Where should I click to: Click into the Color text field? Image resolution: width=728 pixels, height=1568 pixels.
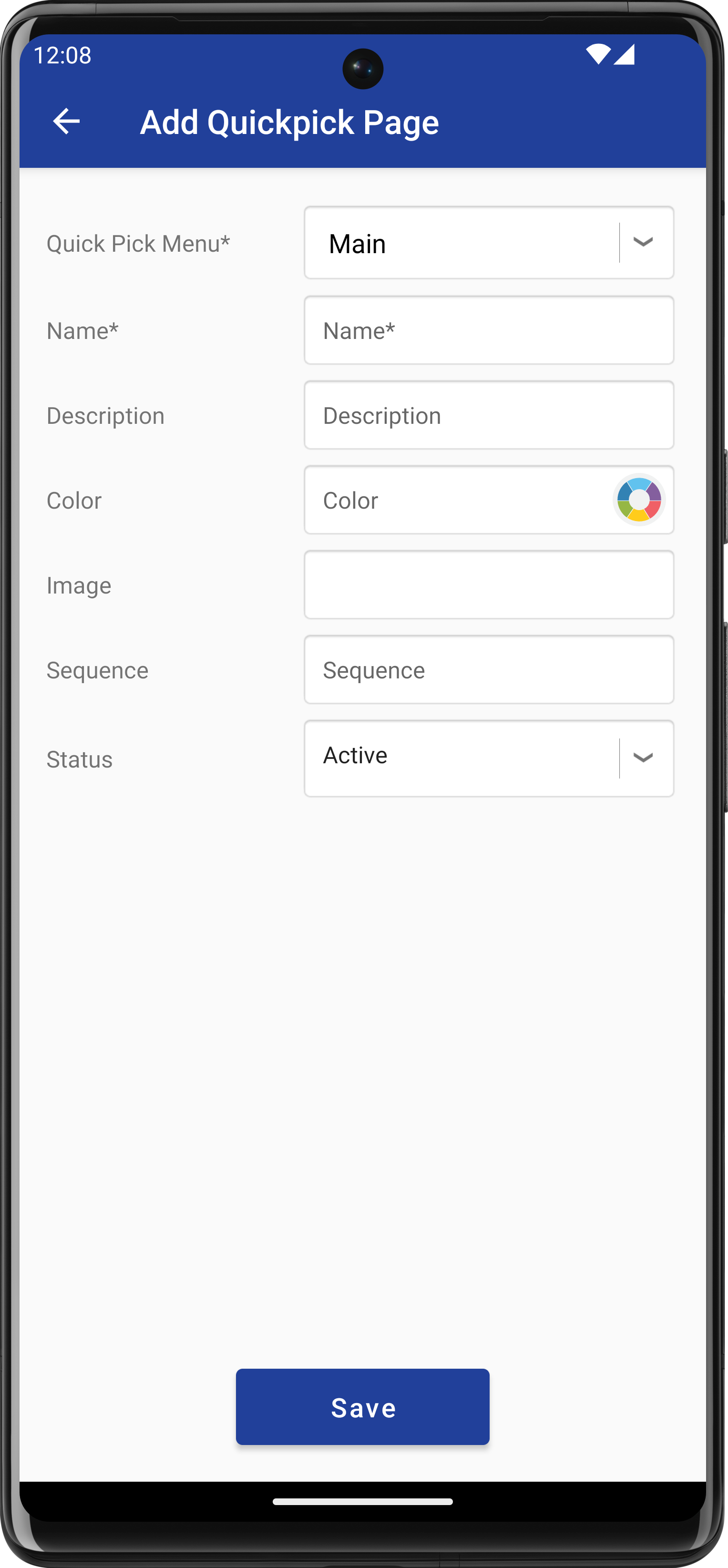point(457,501)
